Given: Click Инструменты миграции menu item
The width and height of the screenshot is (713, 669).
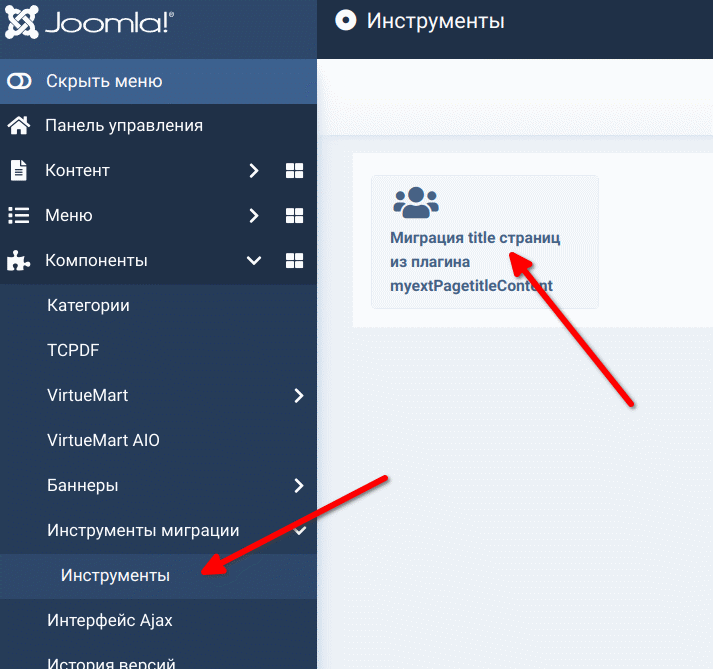Looking at the screenshot, I should tap(143, 530).
